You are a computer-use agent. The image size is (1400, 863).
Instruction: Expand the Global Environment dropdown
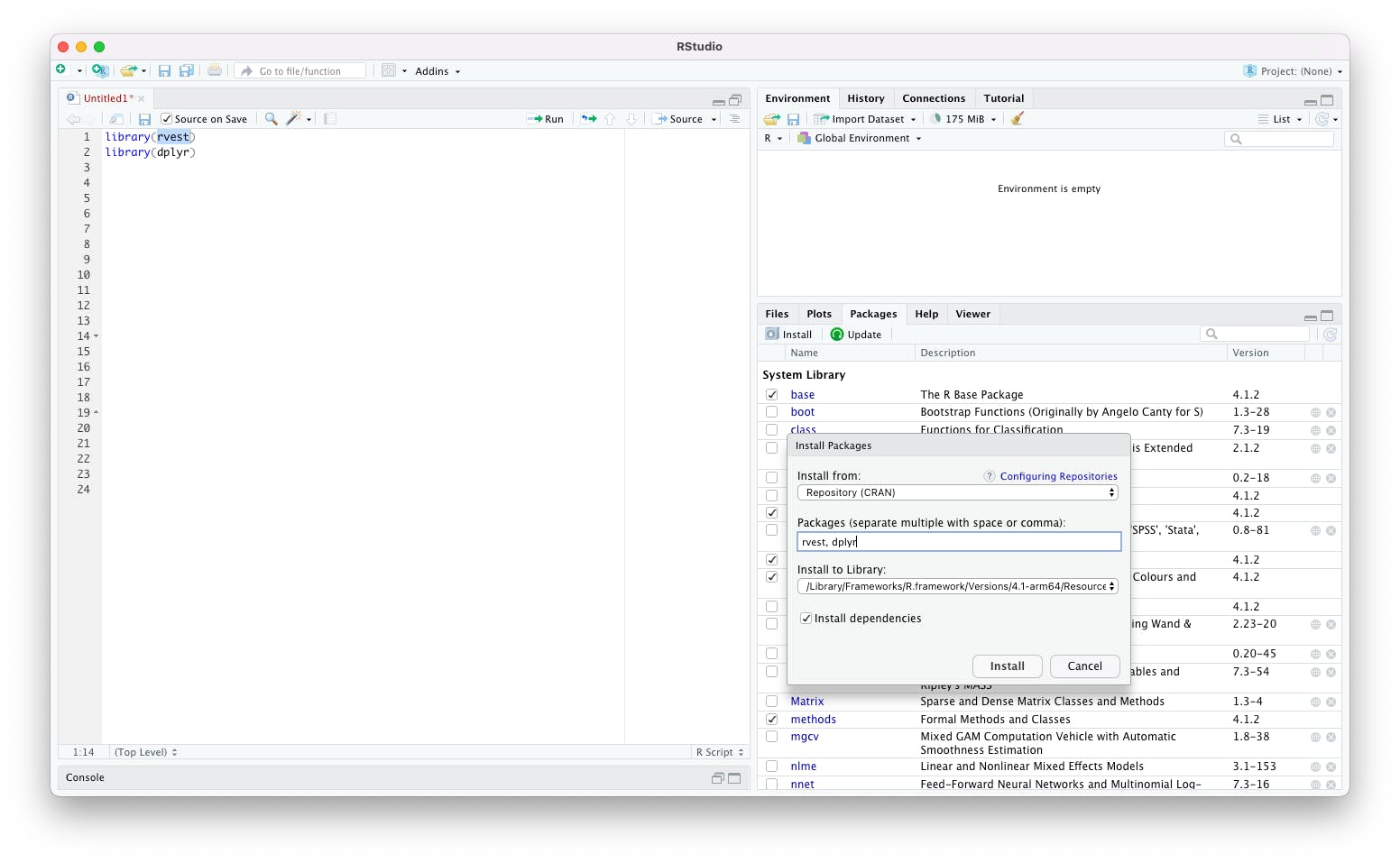[x=860, y=139]
